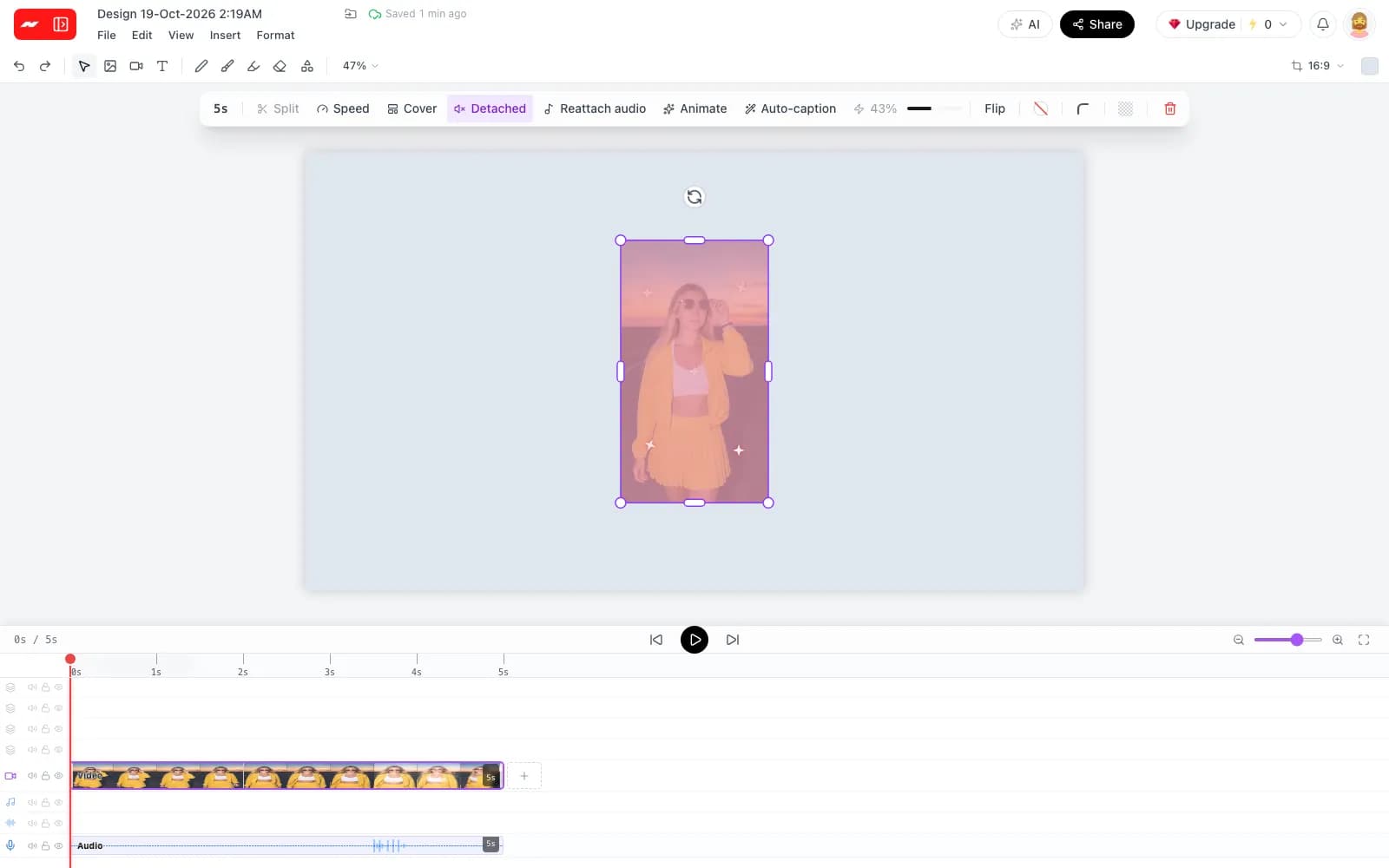This screenshot has width=1389, height=868.
Task: Open the 47% zoom dropdown
Action: click(360, 66)
